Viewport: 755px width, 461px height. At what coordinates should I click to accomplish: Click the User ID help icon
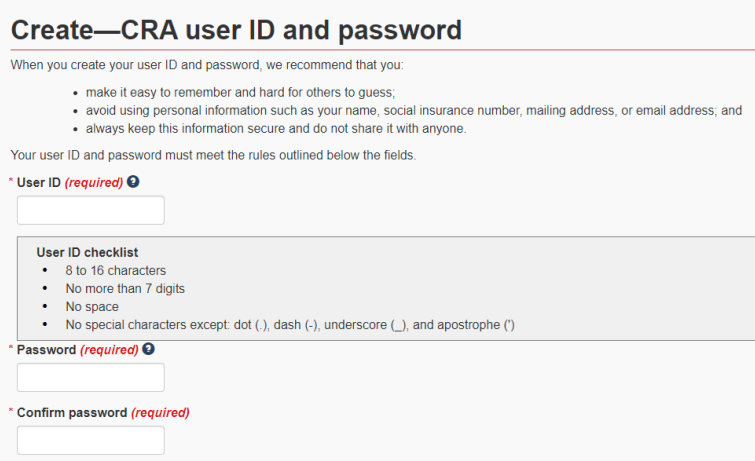pos(133,182)
